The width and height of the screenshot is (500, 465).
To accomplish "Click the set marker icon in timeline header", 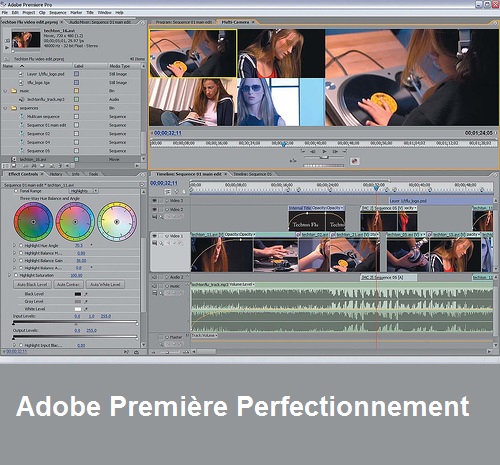I will coord(176,192).
